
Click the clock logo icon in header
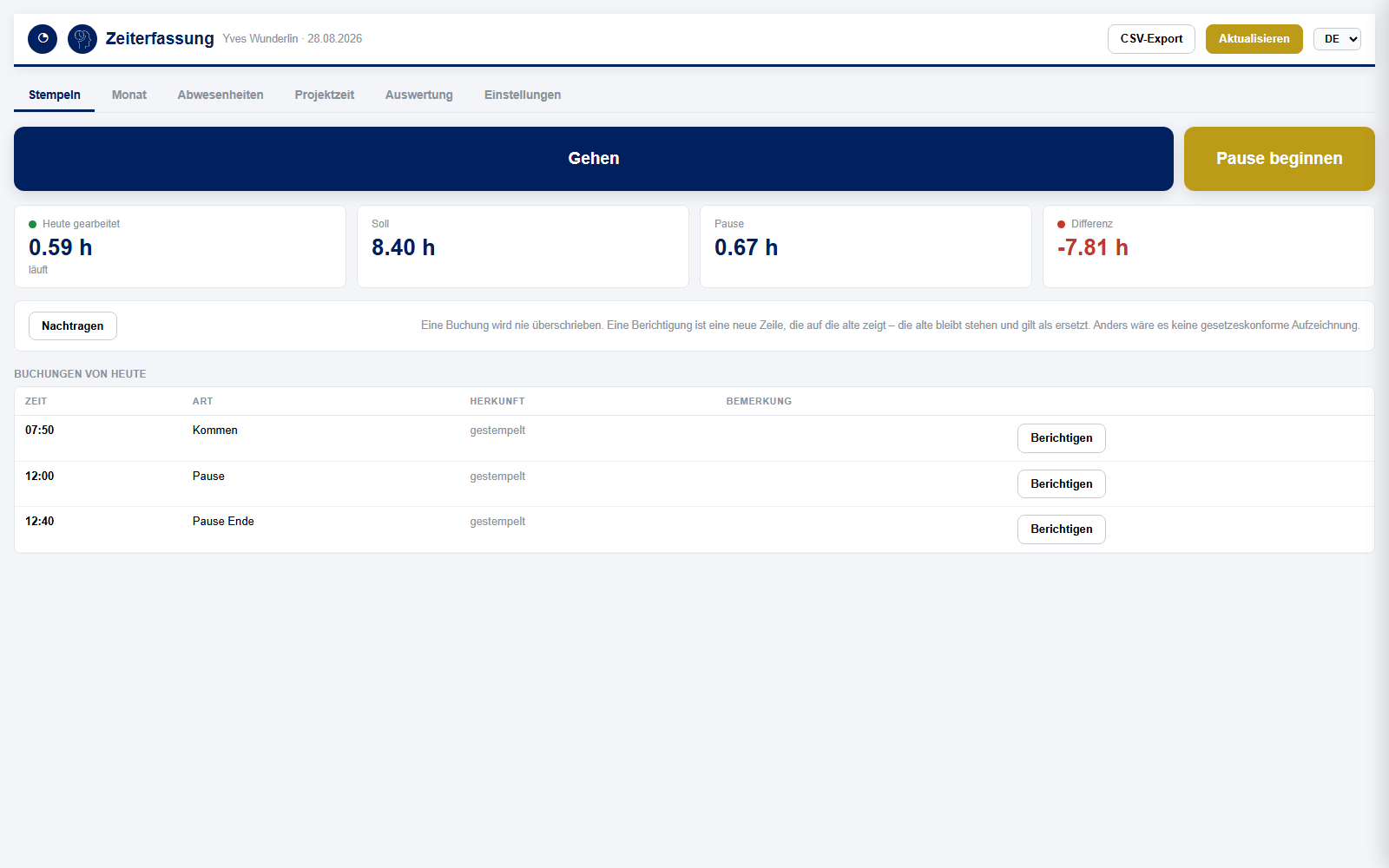[43, 39]
